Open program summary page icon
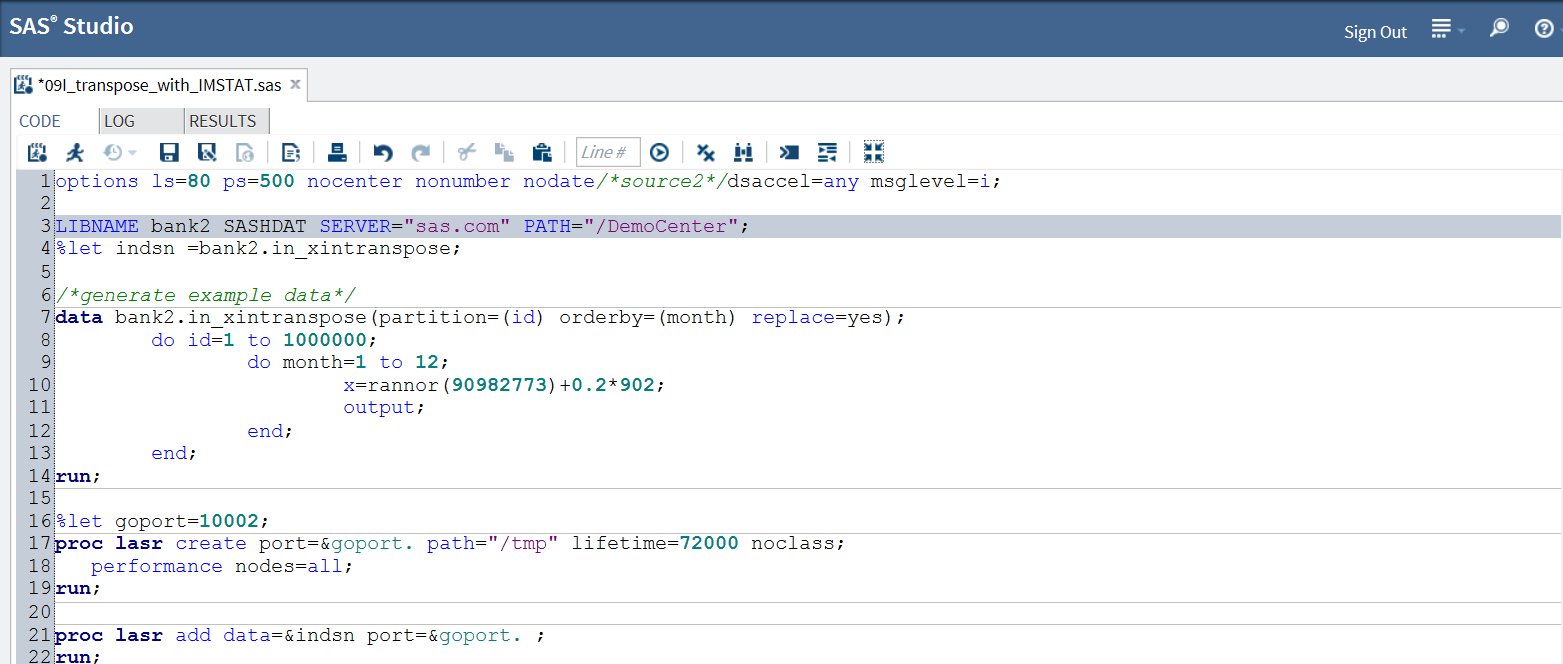Image resolution: width=1563 pixels, height=664 pixels. pyautogui.click(x=291, y=152)
